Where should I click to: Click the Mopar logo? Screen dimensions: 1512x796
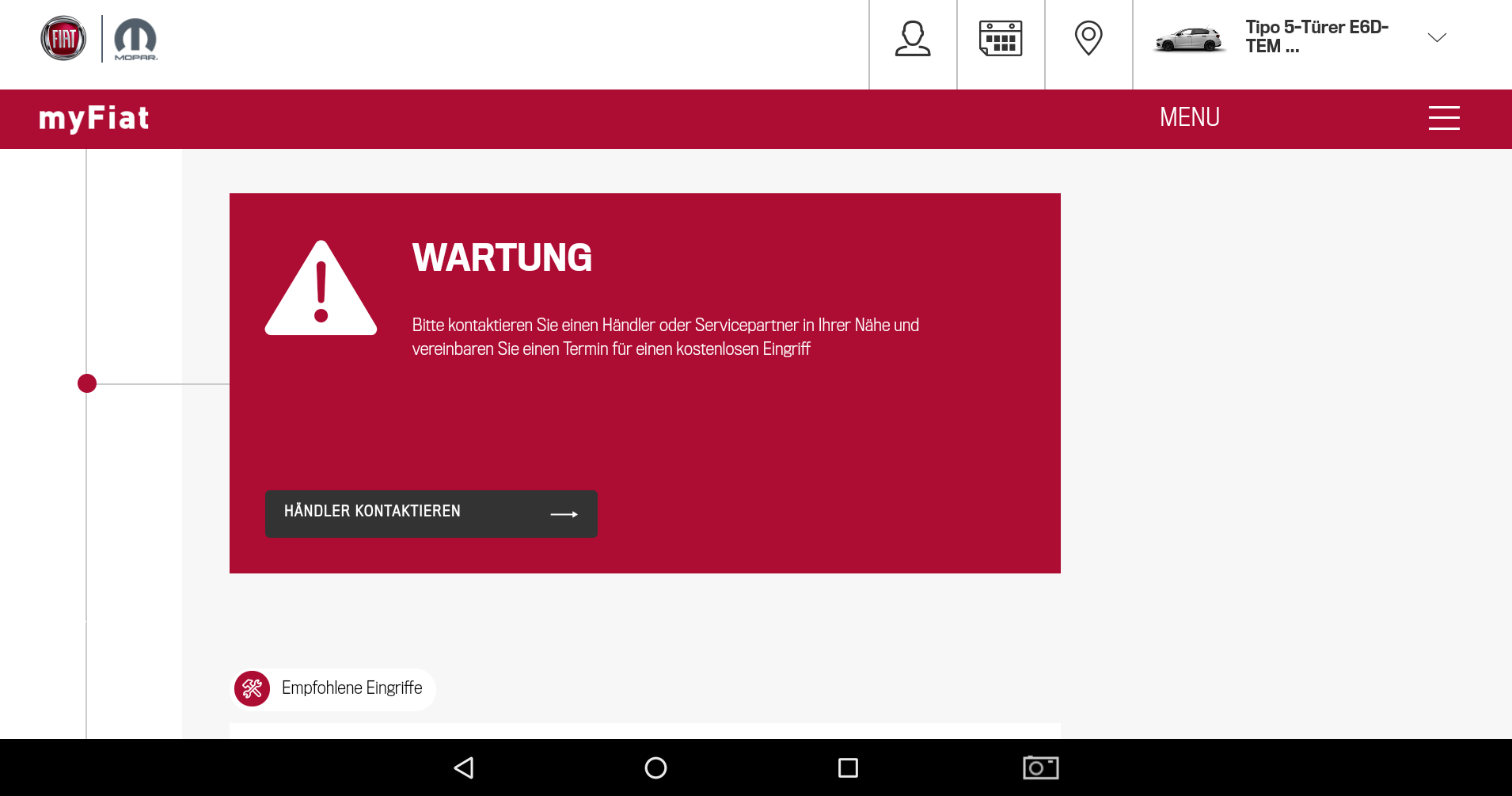[x=135, y=39]
